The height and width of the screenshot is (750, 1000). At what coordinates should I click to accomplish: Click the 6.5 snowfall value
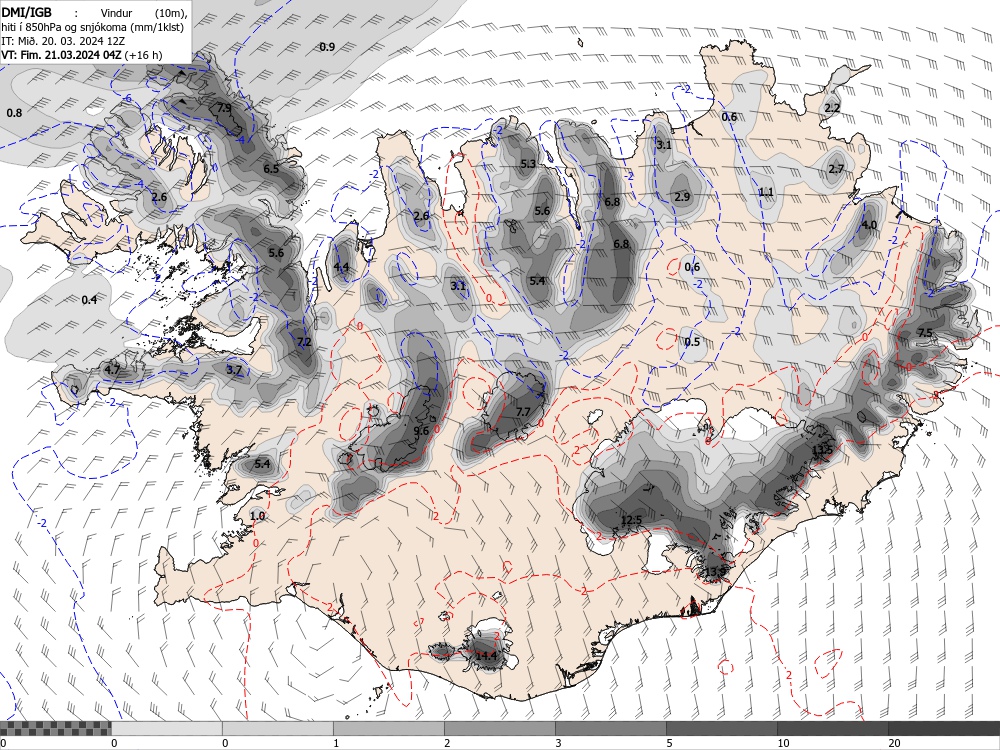(271, 169)
